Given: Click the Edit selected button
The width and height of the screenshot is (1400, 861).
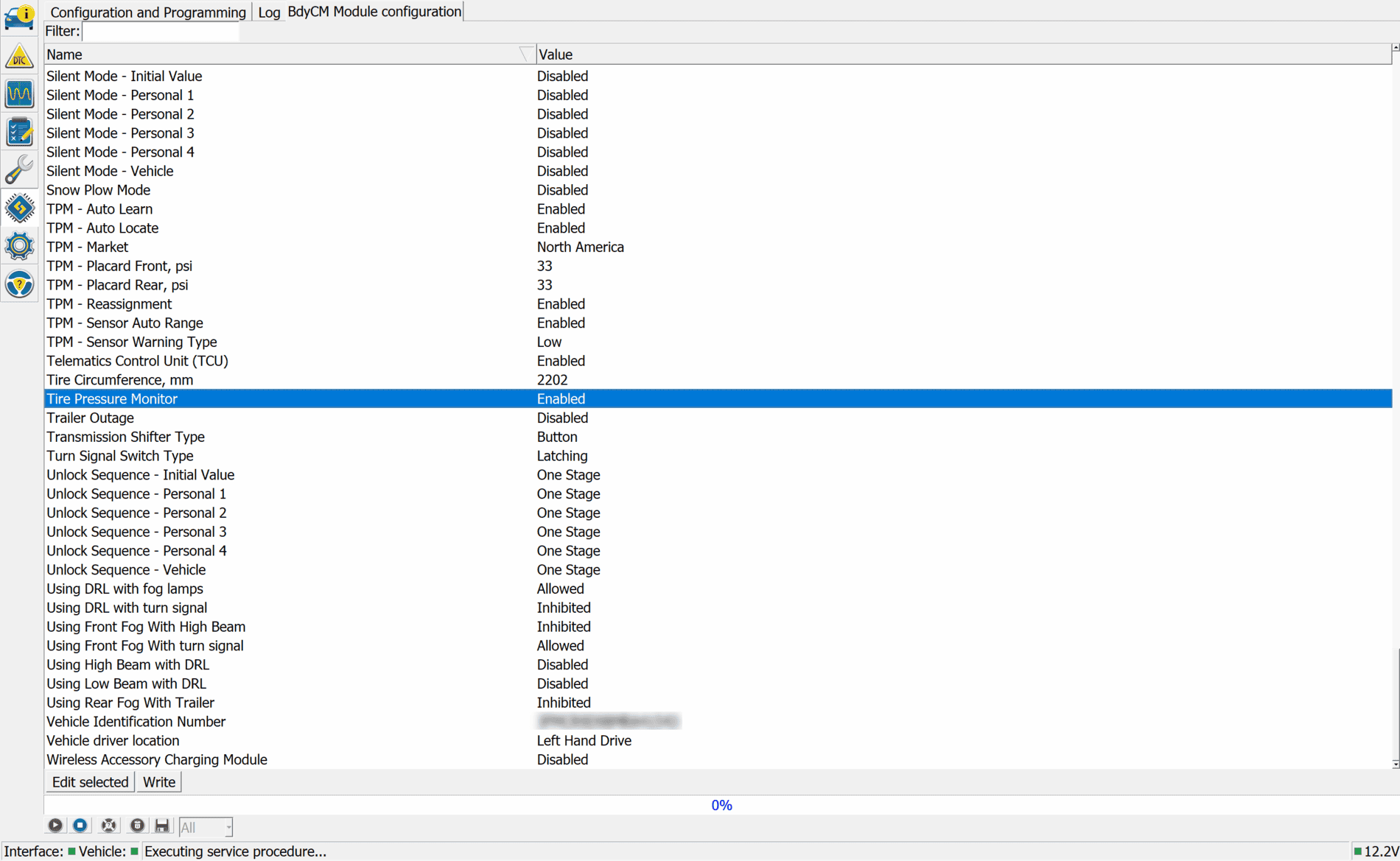Looking at the screenshot, I should click(x=90, y=782).
